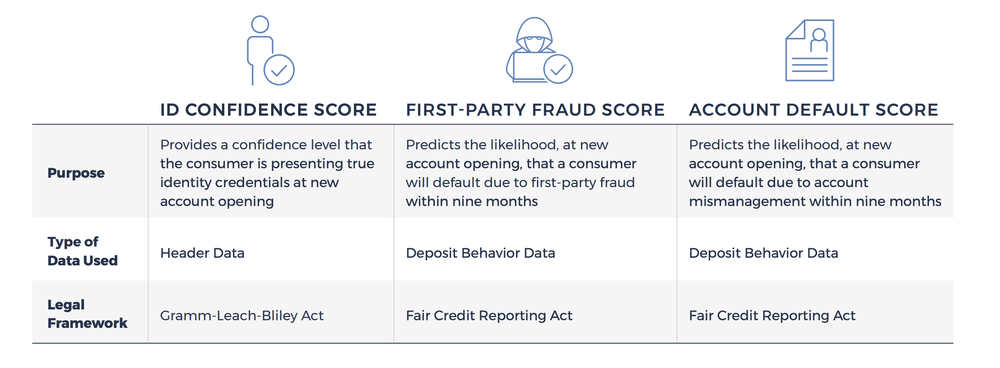Image resolution: width=1000 pixels, height=368 pixels.
Task: Click the ID Confidence purpose description
Action: [267, 173]
